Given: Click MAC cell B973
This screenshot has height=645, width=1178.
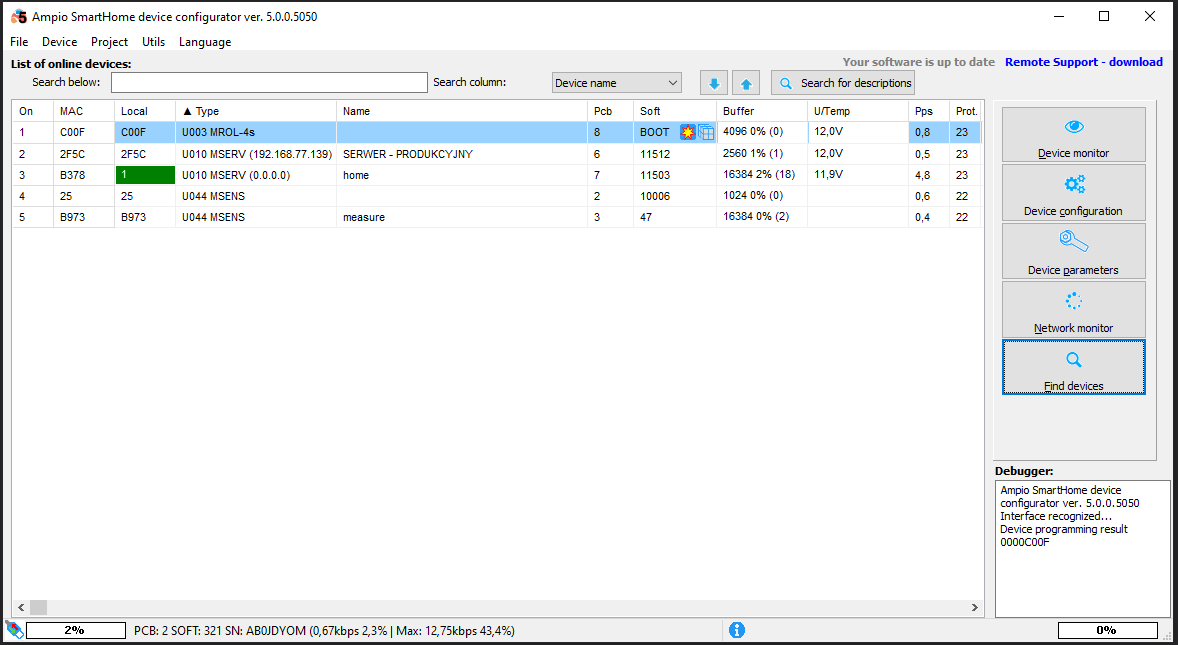Looking at the screenshot, I should pos(83,217).
